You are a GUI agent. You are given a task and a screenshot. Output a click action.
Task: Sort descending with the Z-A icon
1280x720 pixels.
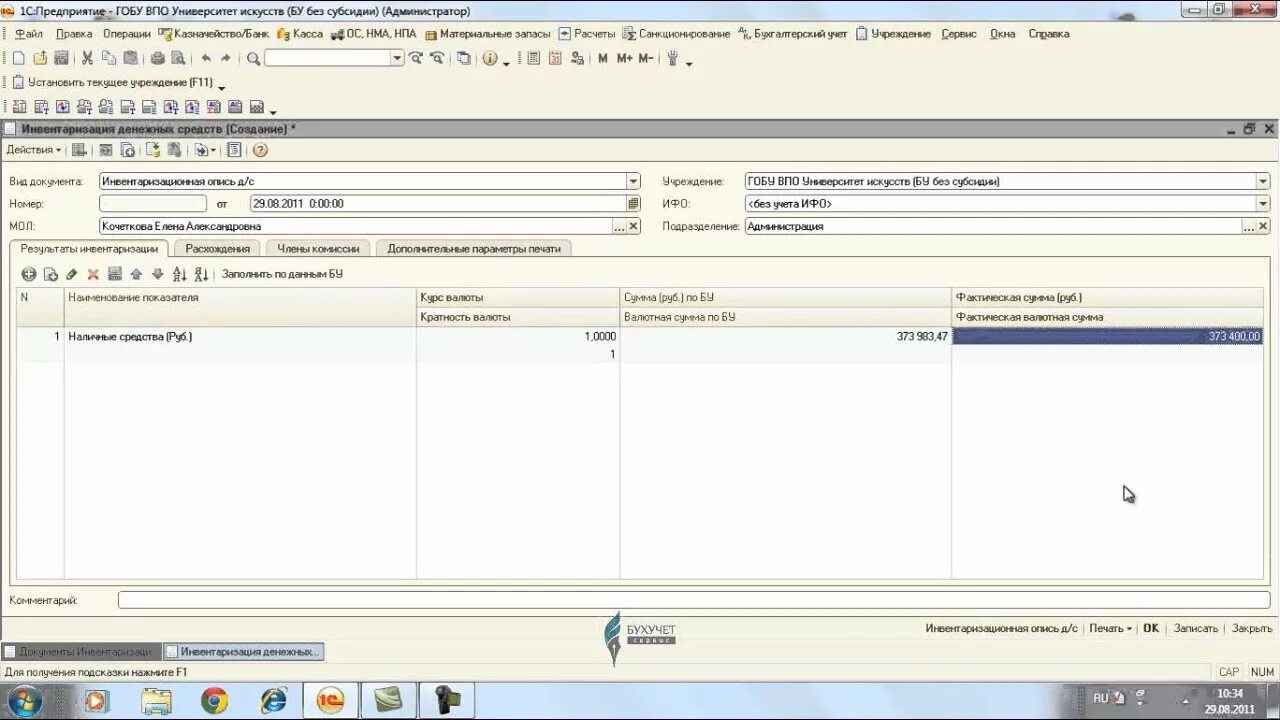click(x=201, y=274)
